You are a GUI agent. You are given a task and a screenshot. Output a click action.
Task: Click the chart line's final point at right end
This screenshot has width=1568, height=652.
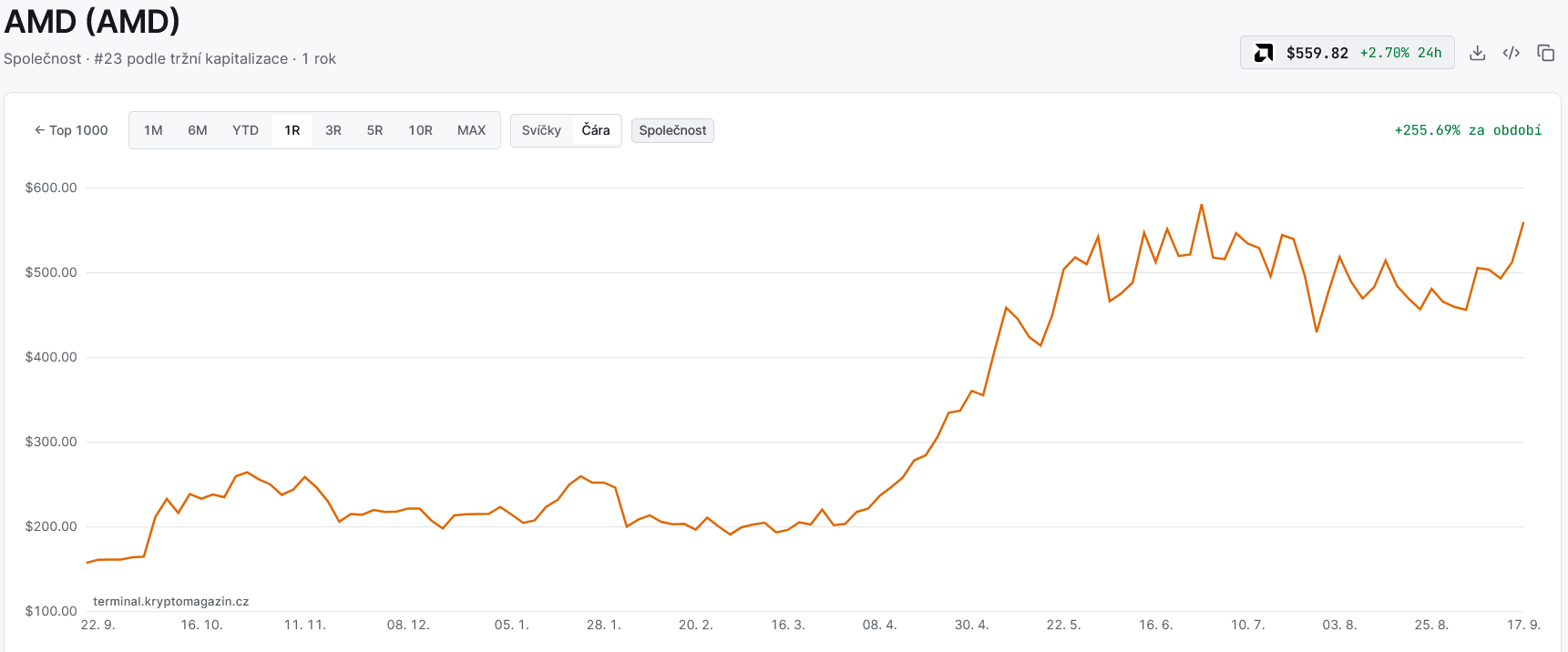pos(1523,223)
